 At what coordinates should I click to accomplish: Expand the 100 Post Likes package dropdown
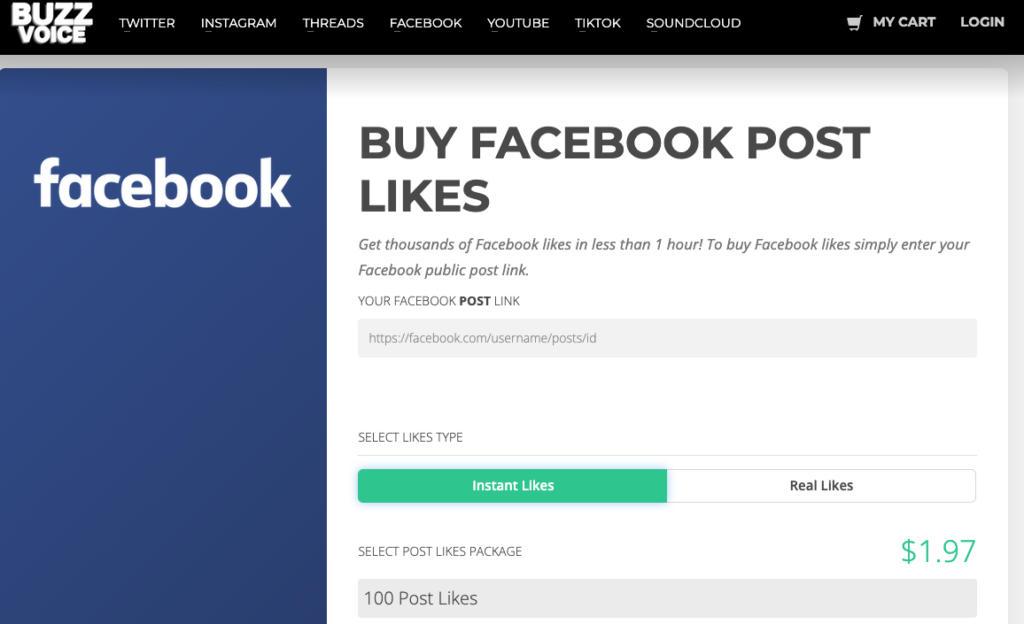pos(667,598)
